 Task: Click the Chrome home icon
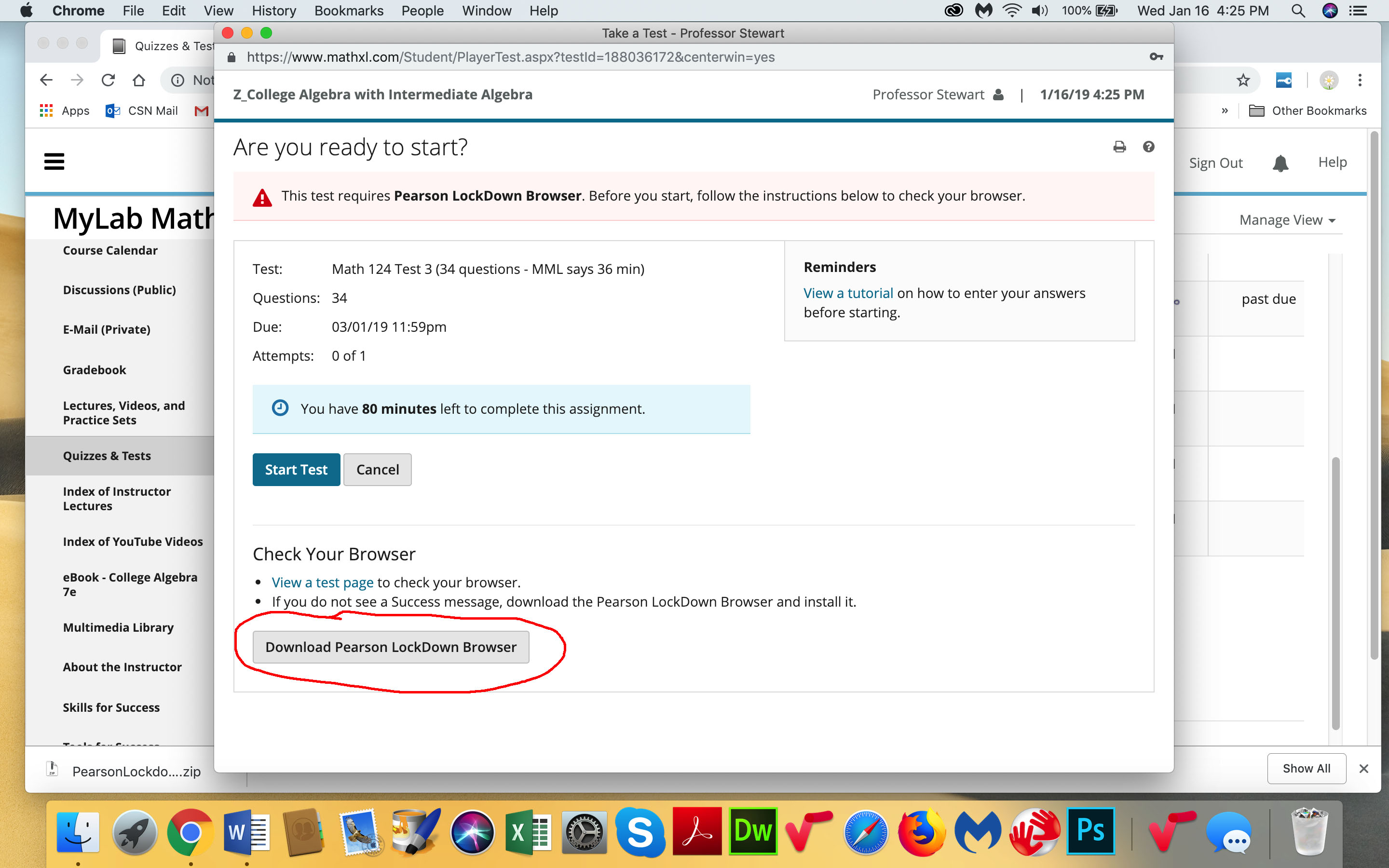pyautogui.click(x=138, y=81)
